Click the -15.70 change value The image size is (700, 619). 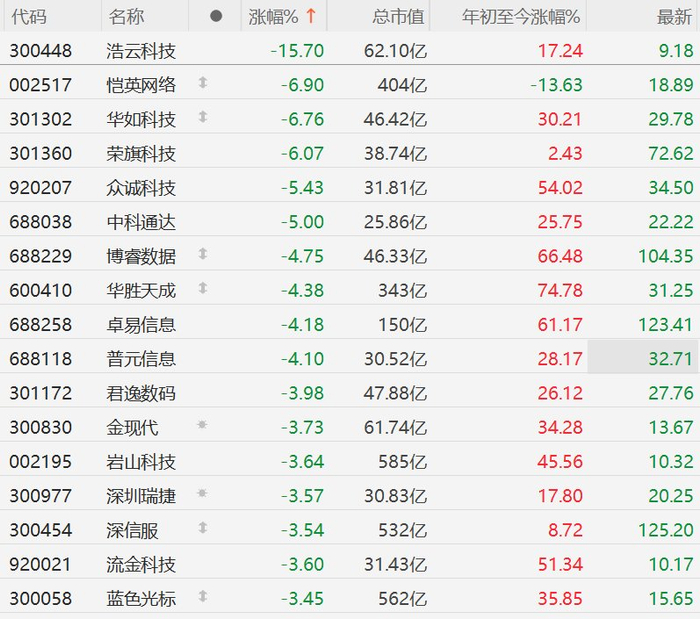tap(297, 51)
